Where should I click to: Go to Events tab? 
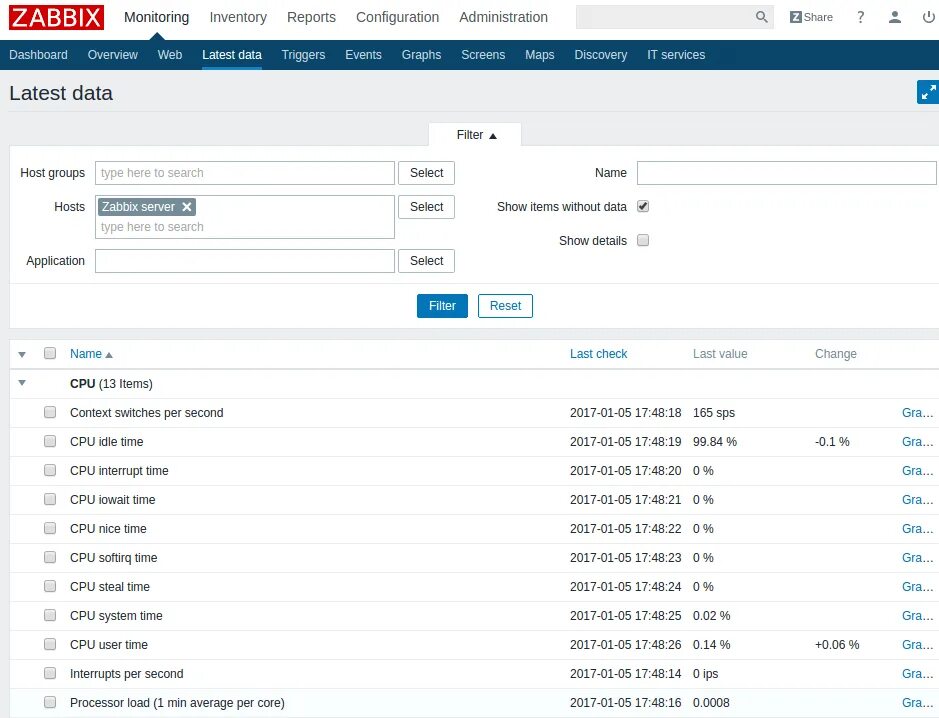(364, 54)
